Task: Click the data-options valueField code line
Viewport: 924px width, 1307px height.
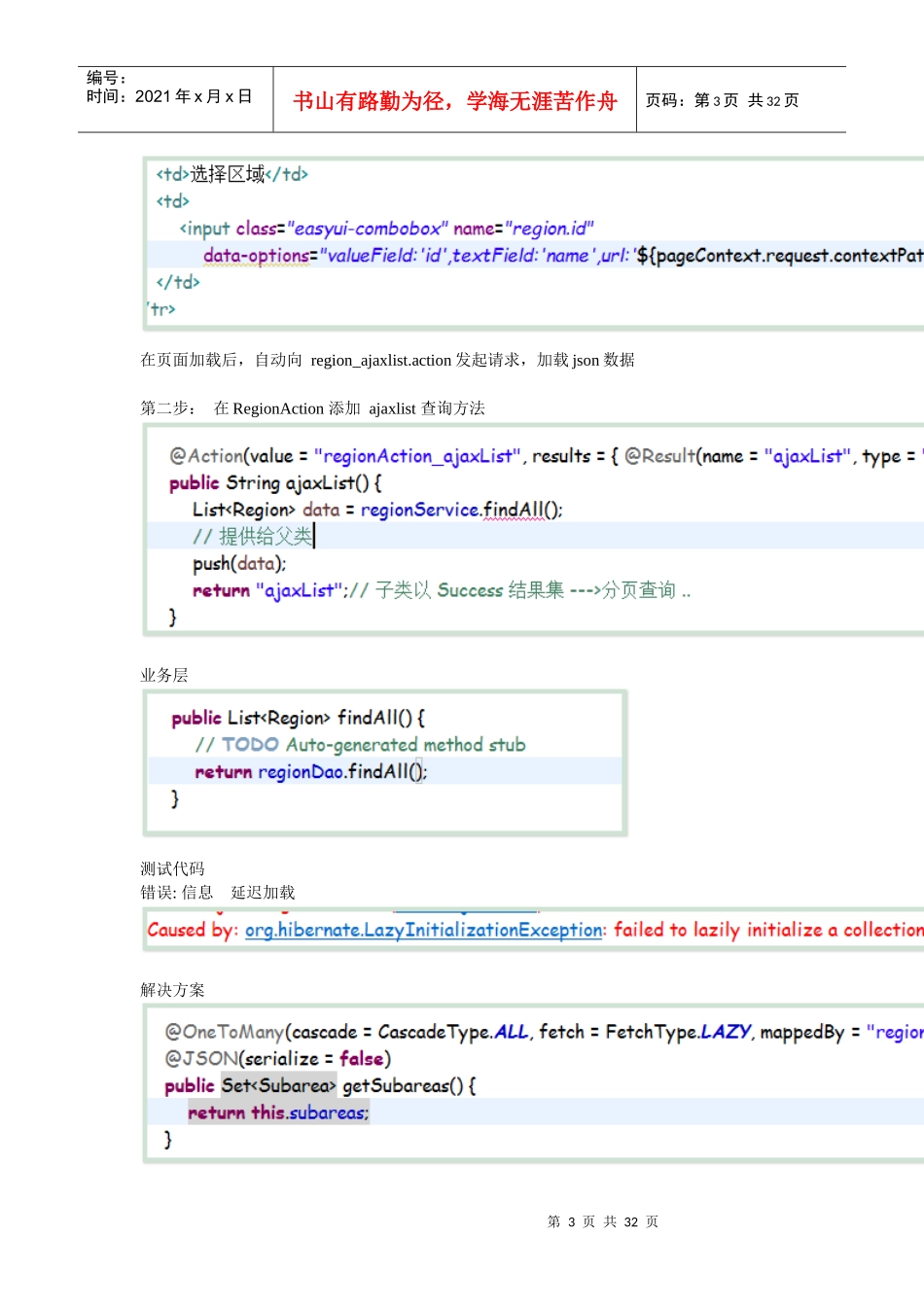Action: click(x=563, y=256)
